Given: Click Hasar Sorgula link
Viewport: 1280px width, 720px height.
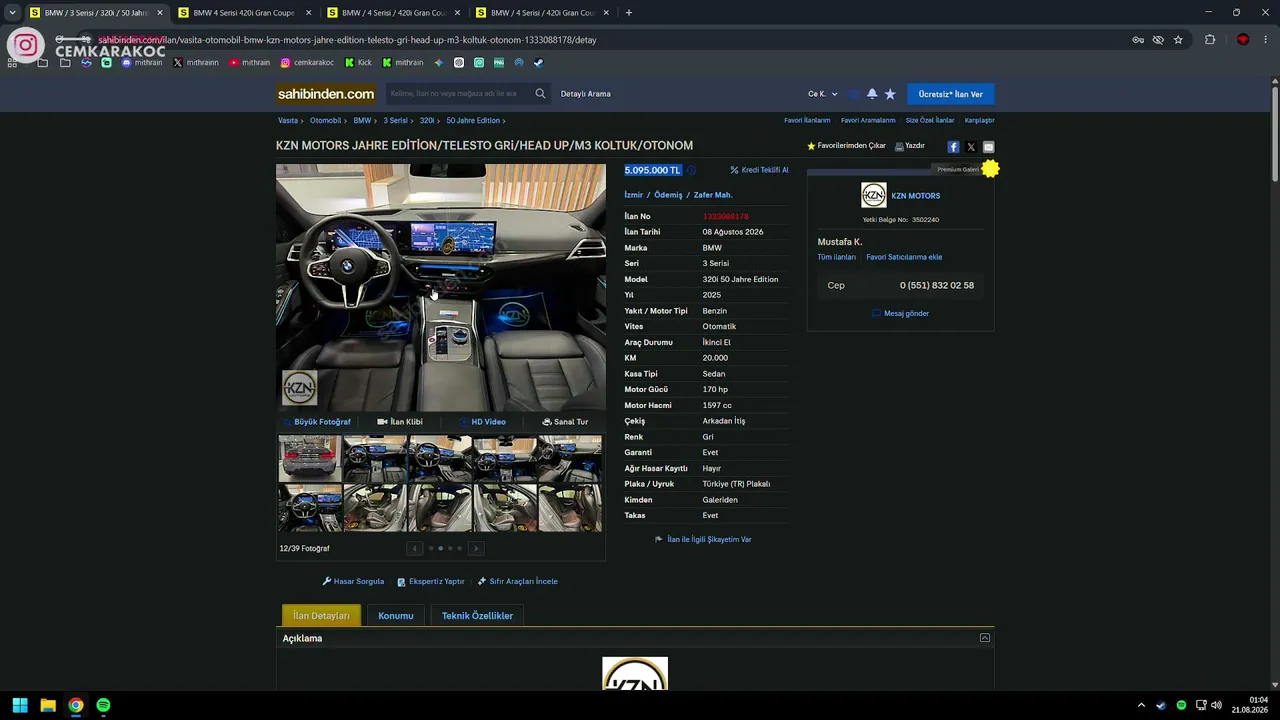Looking at the screenshot, I should click(x=353, y=581).
